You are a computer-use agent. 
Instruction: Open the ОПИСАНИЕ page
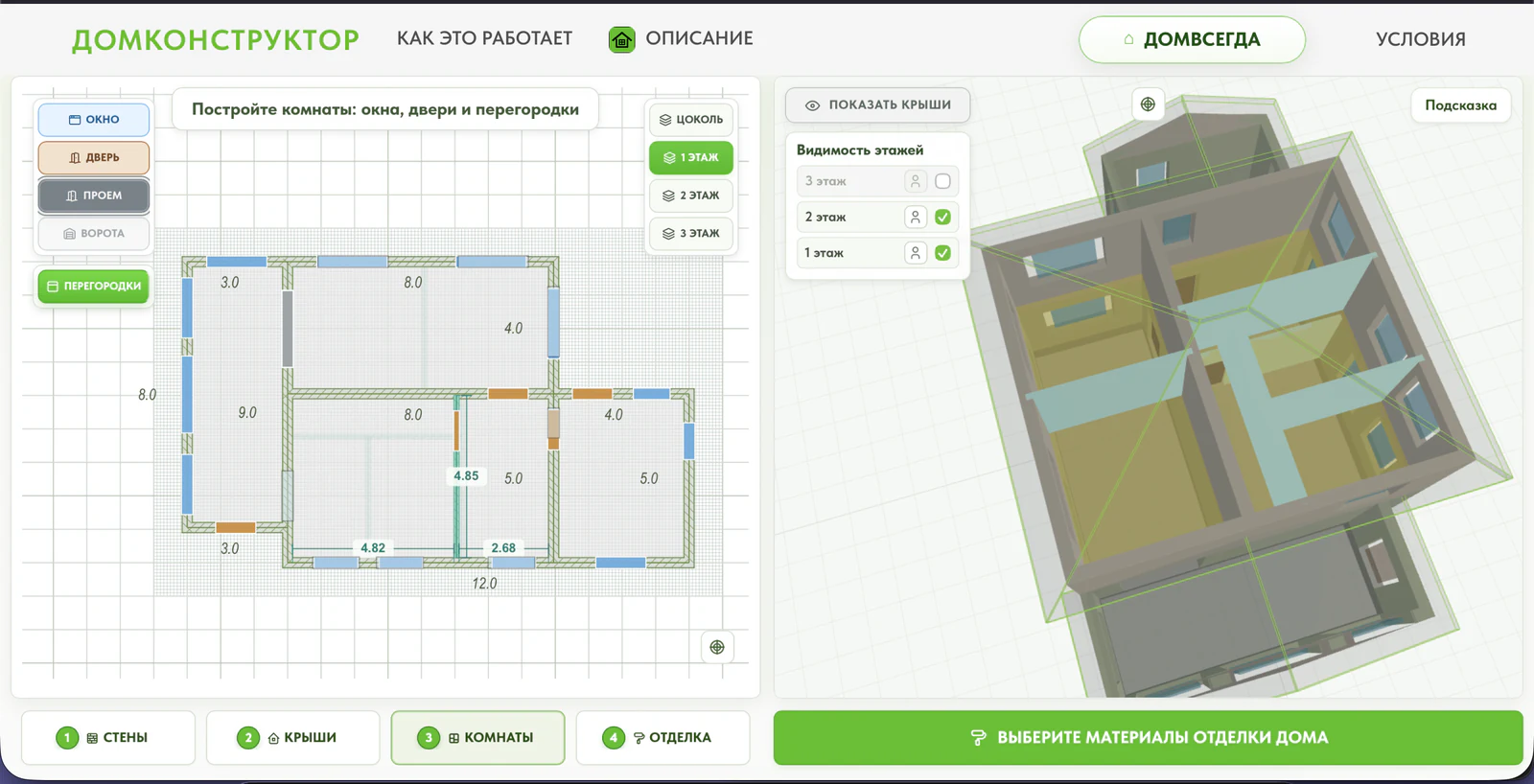[x=699, y=38]
